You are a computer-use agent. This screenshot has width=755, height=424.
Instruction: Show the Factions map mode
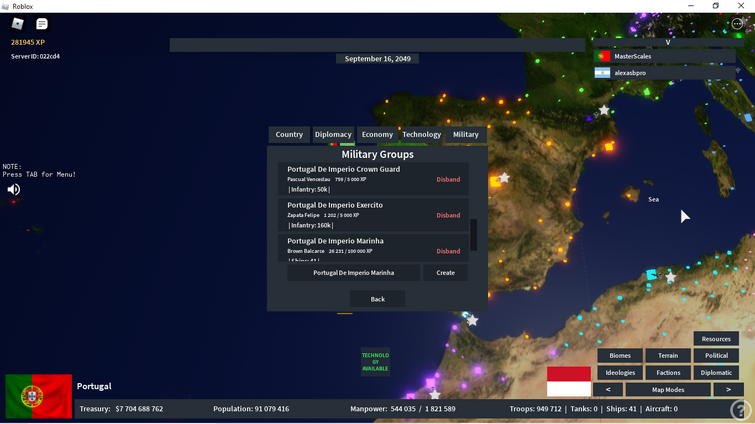pos(668,373)
